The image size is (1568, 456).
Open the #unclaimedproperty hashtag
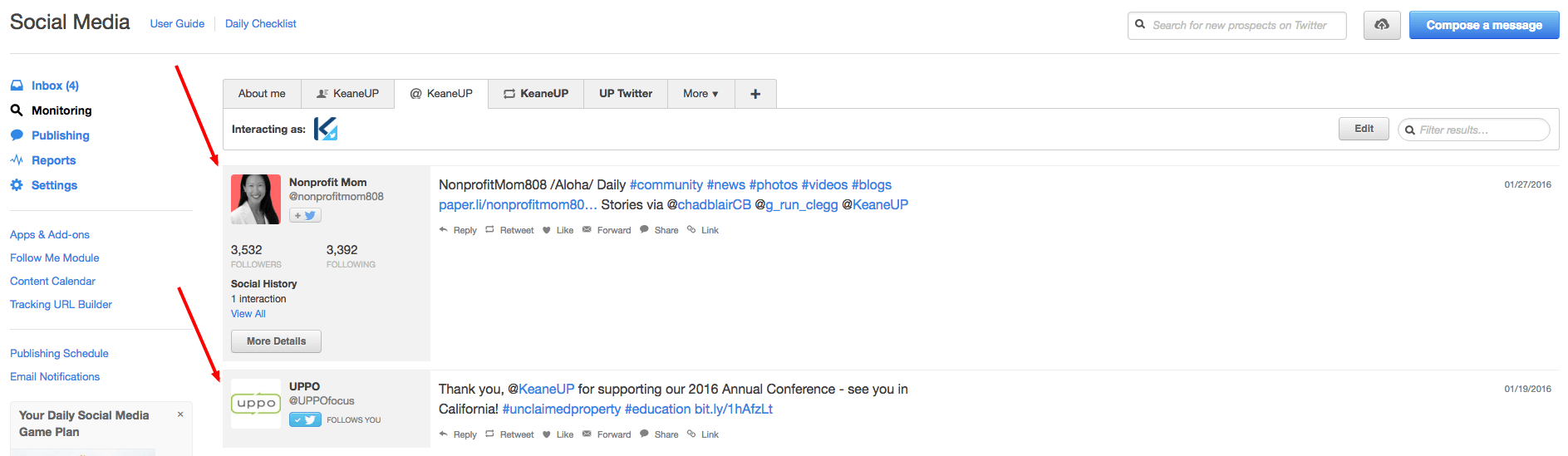coord(562,409)
